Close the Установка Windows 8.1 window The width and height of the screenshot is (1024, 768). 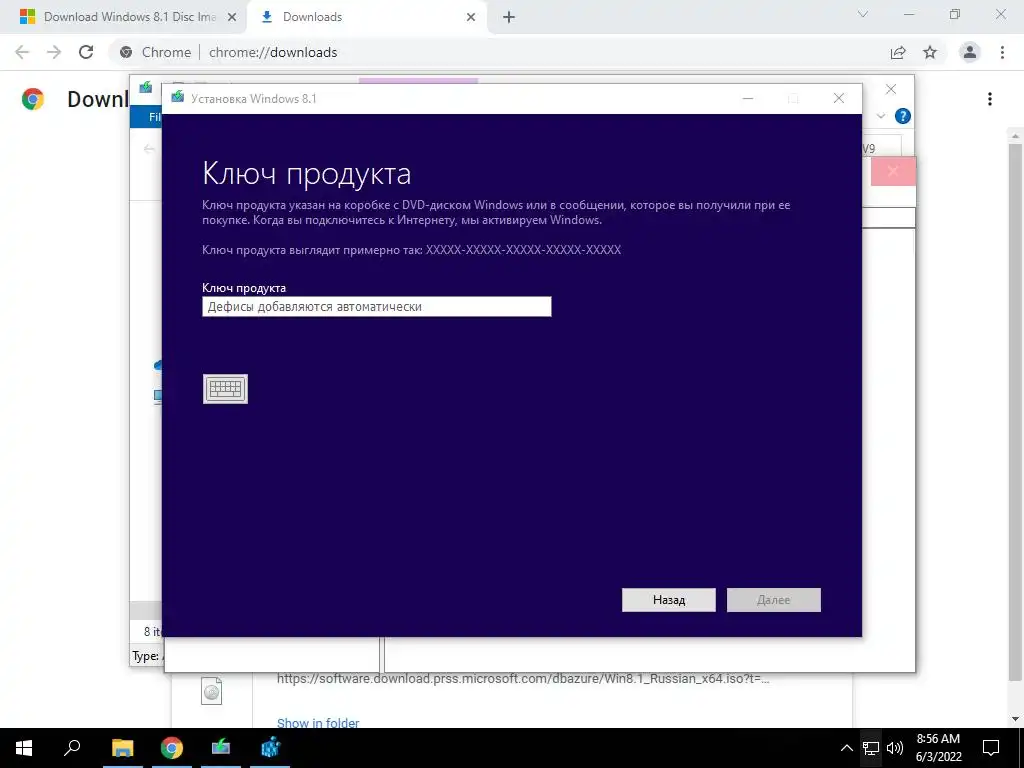click(839, 99)
